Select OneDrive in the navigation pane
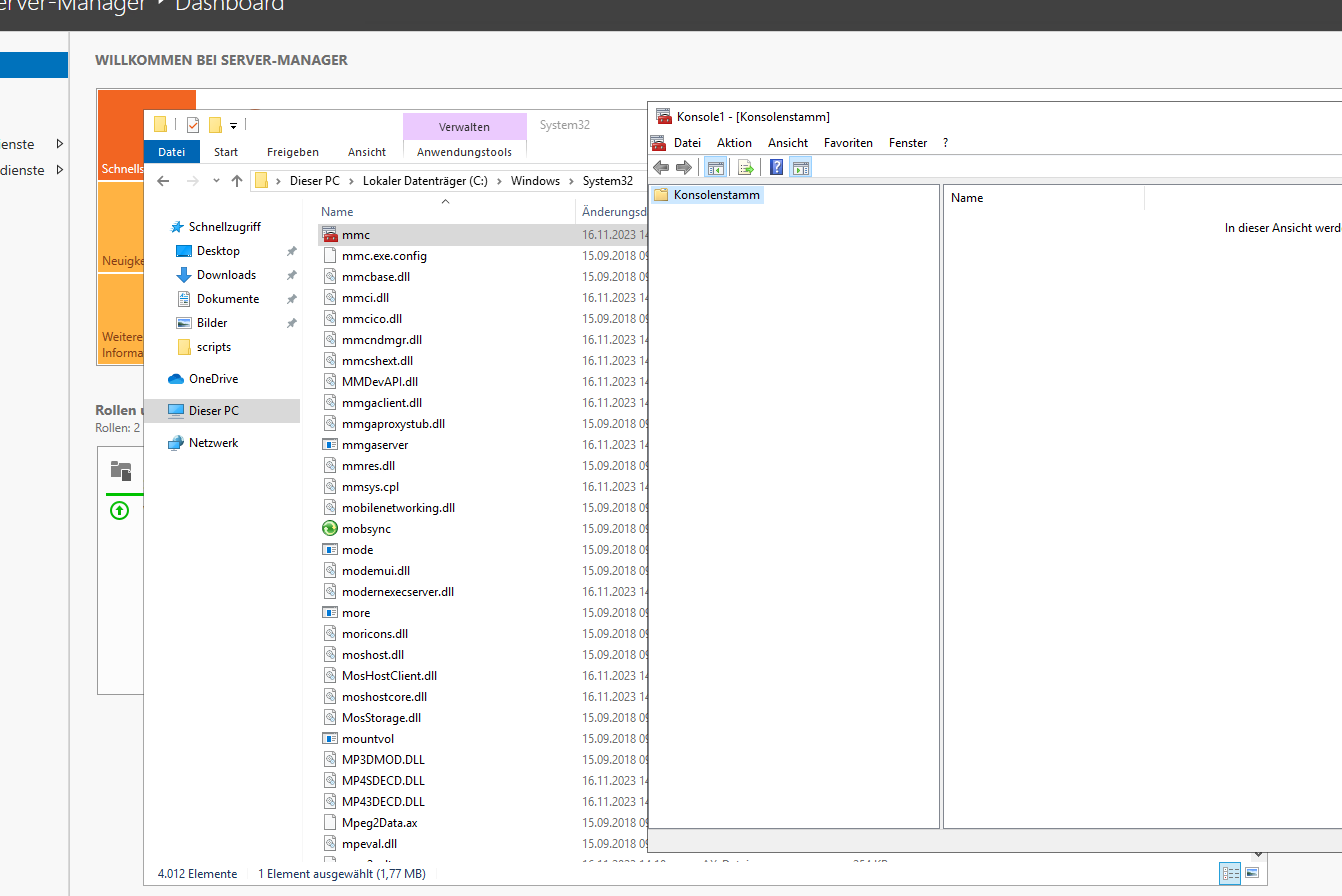This screenshot has width=1342, height=896. pyautogui.click(x=213, y=379)
